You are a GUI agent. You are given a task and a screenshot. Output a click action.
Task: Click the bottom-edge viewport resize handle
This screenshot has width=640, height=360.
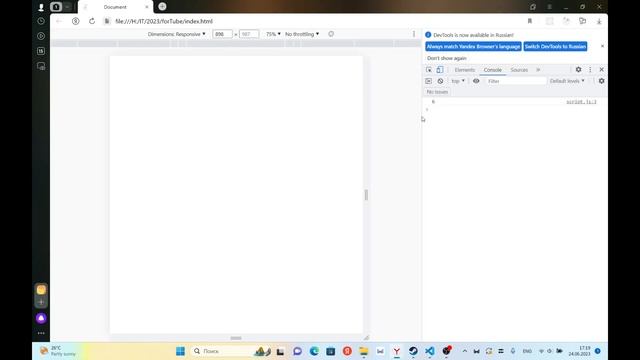[236, 338]
